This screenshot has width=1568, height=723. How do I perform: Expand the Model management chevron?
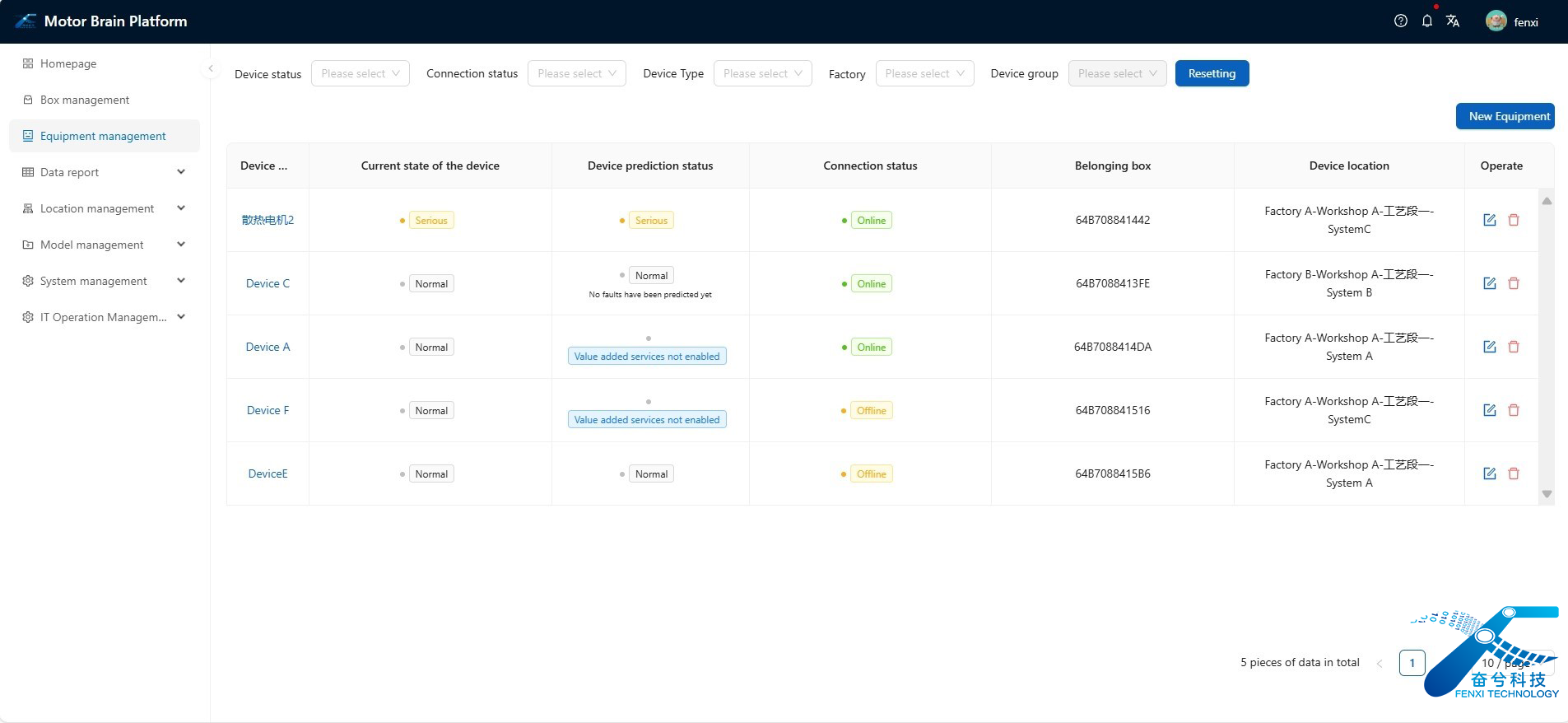181,245
